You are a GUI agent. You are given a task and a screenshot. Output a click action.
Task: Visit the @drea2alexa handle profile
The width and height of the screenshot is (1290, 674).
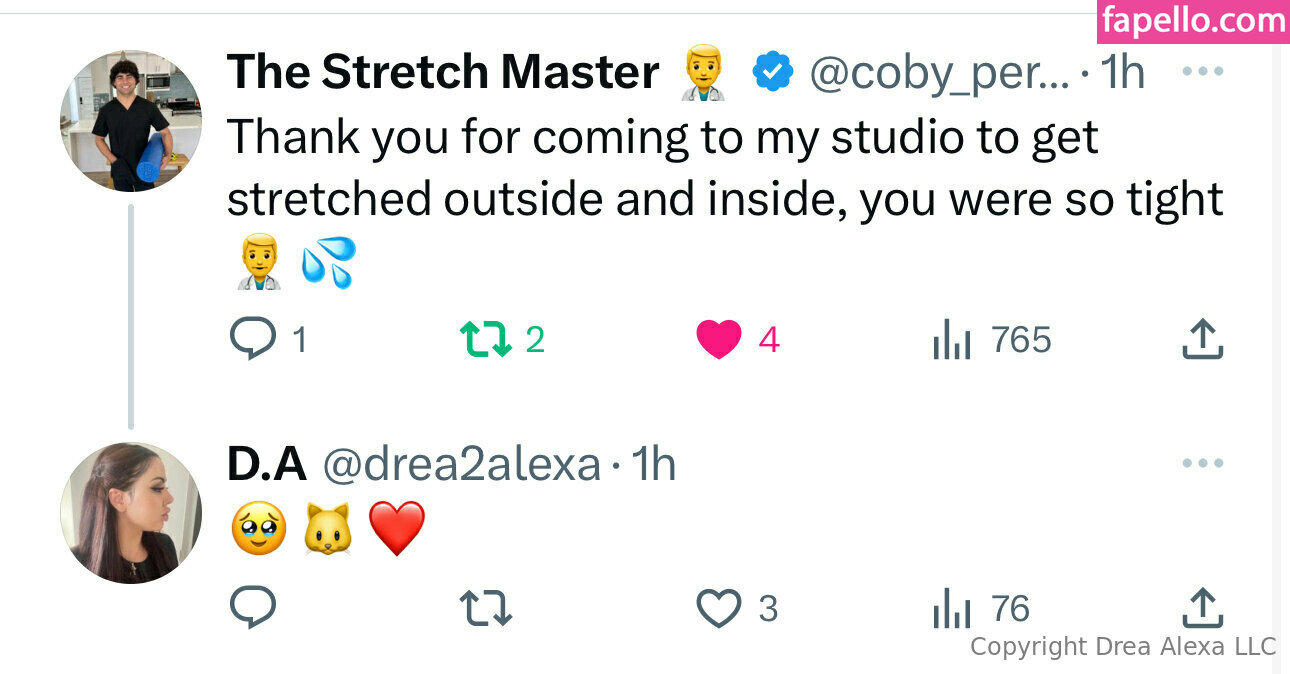click(x=462, y=464)
